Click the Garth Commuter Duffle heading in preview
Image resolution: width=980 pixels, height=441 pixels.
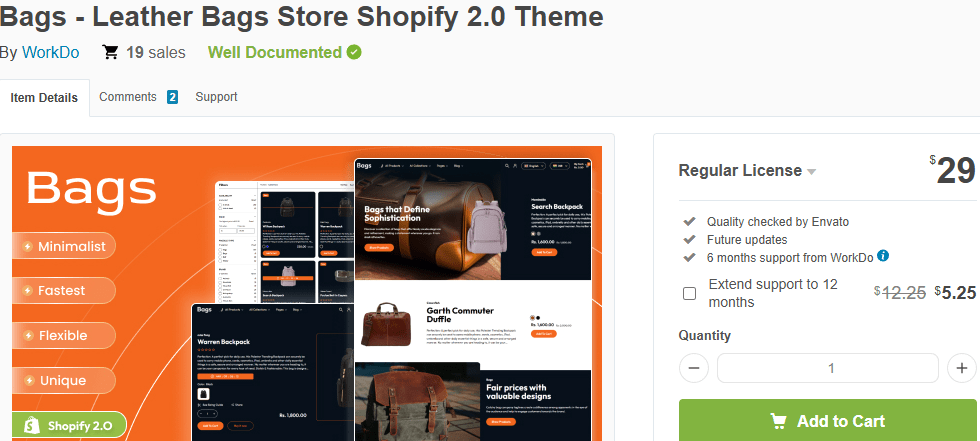point(460,314)
